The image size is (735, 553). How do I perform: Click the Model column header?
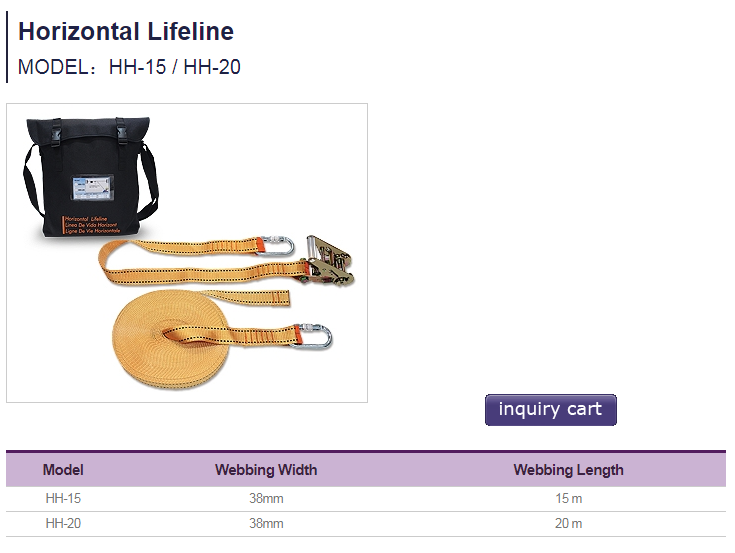click(63, 470)
